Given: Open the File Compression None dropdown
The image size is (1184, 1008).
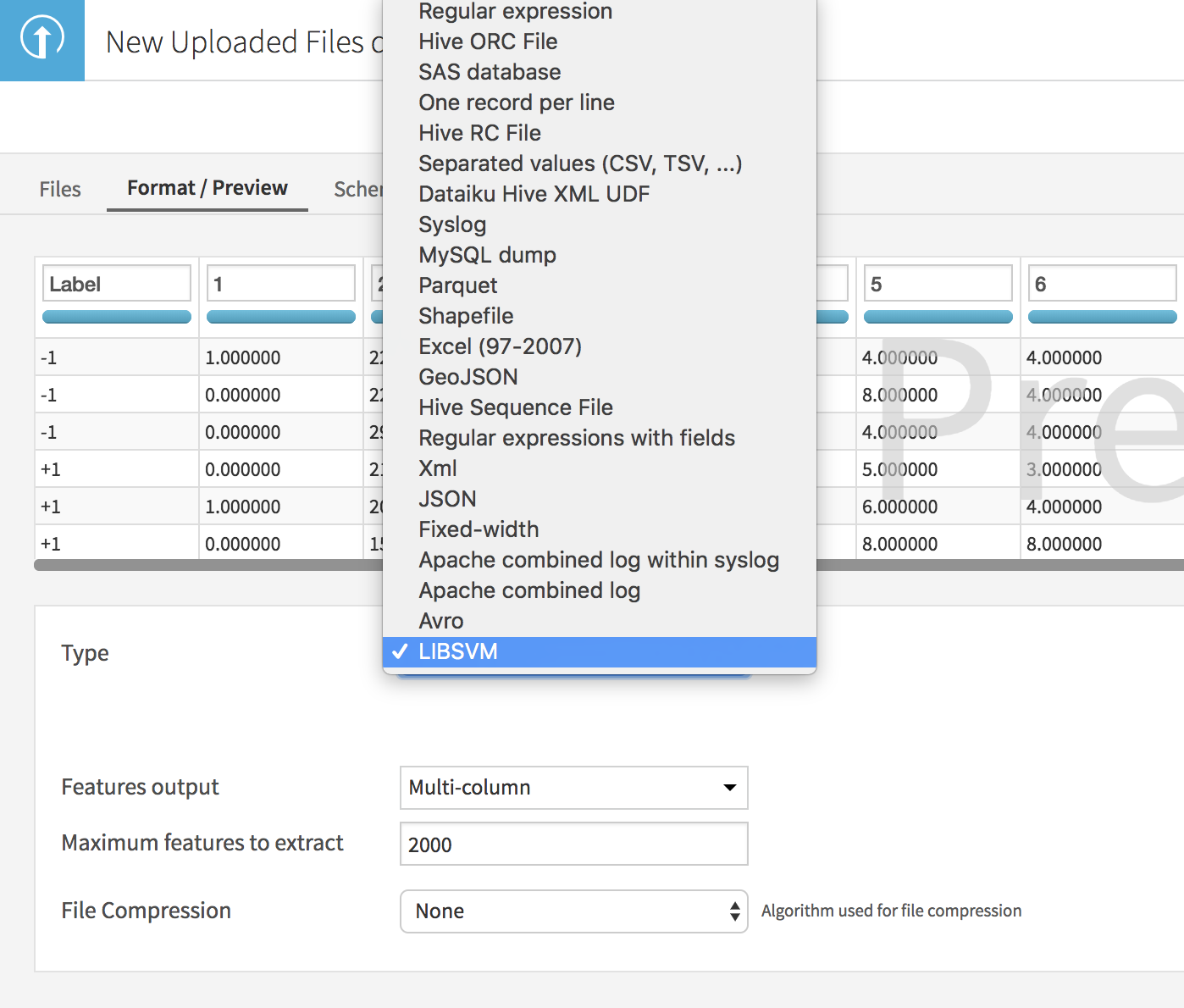Looking at the screenshot, I should click(x=573, y=911).
